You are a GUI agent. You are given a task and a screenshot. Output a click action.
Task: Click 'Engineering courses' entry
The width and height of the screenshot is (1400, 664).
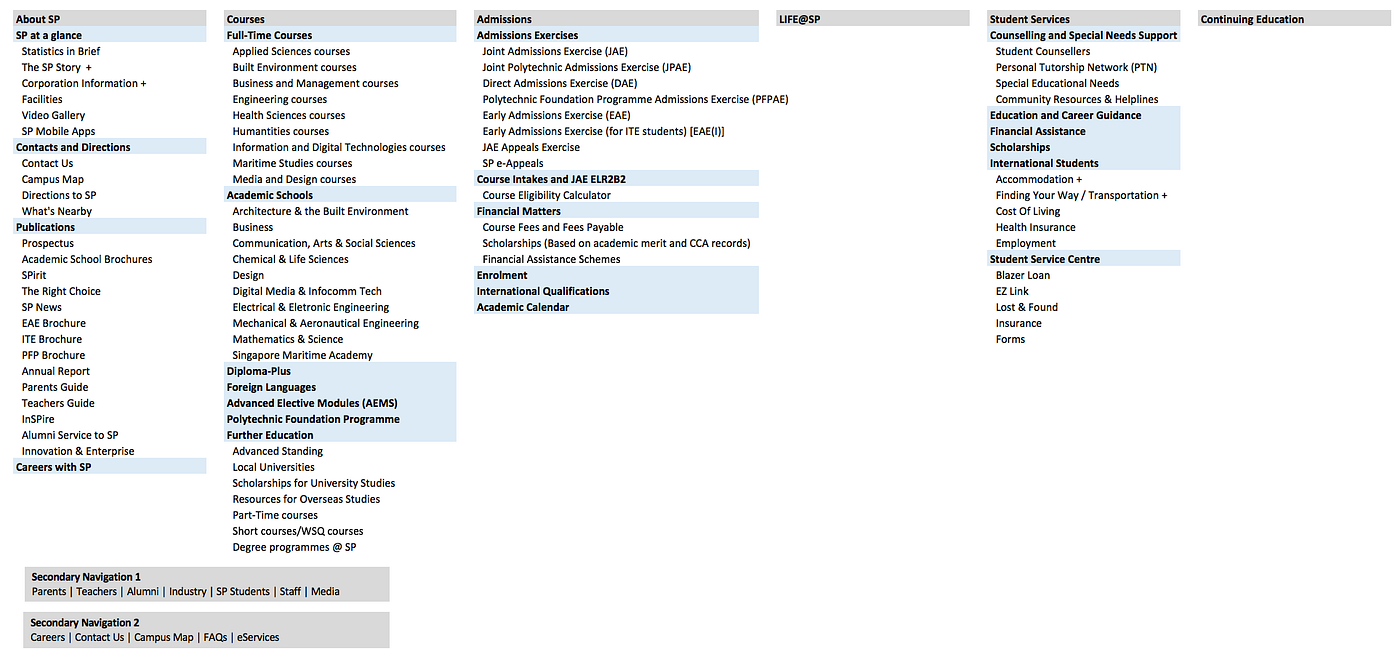(x=280, y=99)
